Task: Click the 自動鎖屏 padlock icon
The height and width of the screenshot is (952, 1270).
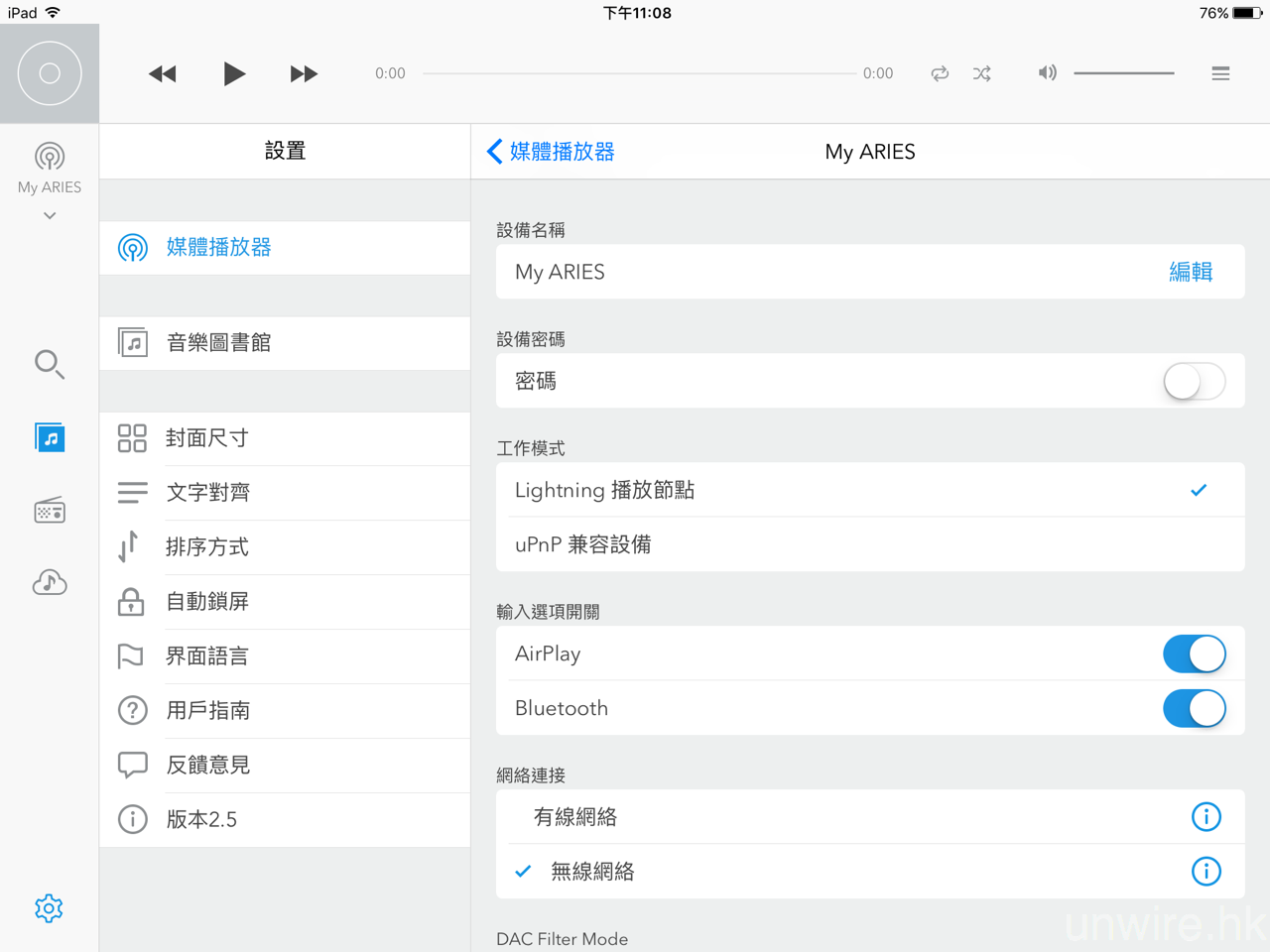Action: coord(130,601)
